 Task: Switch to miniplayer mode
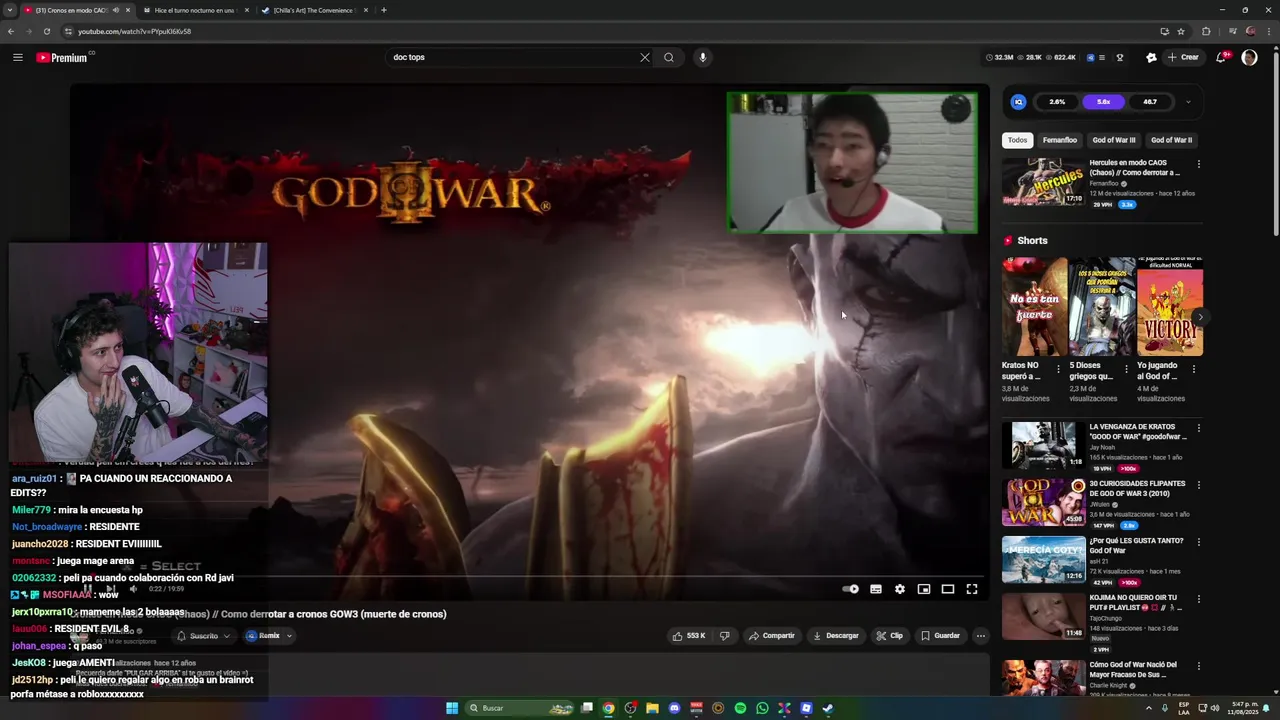coord(924,589)
